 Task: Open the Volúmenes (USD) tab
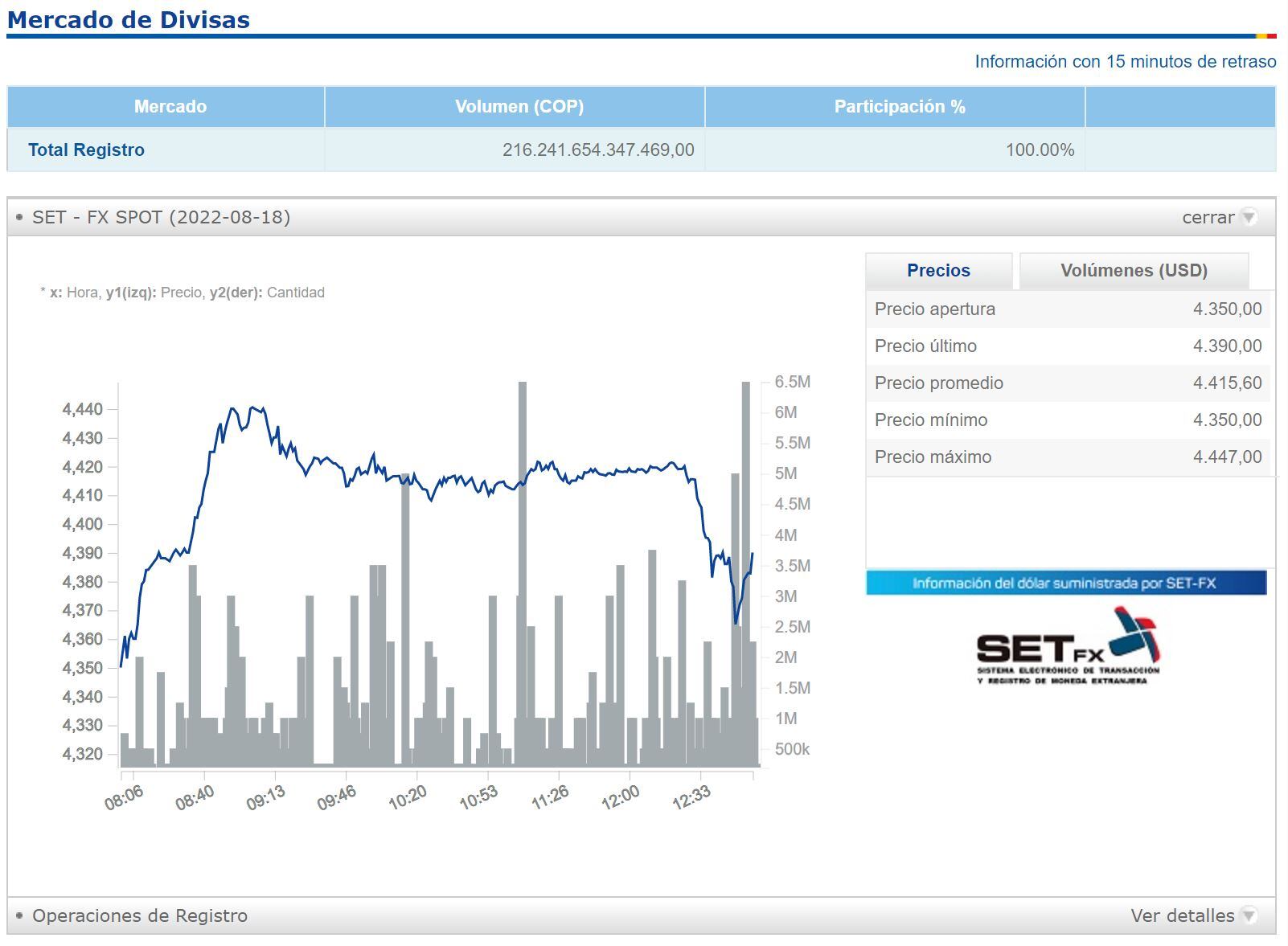(x=1134, y=271)
